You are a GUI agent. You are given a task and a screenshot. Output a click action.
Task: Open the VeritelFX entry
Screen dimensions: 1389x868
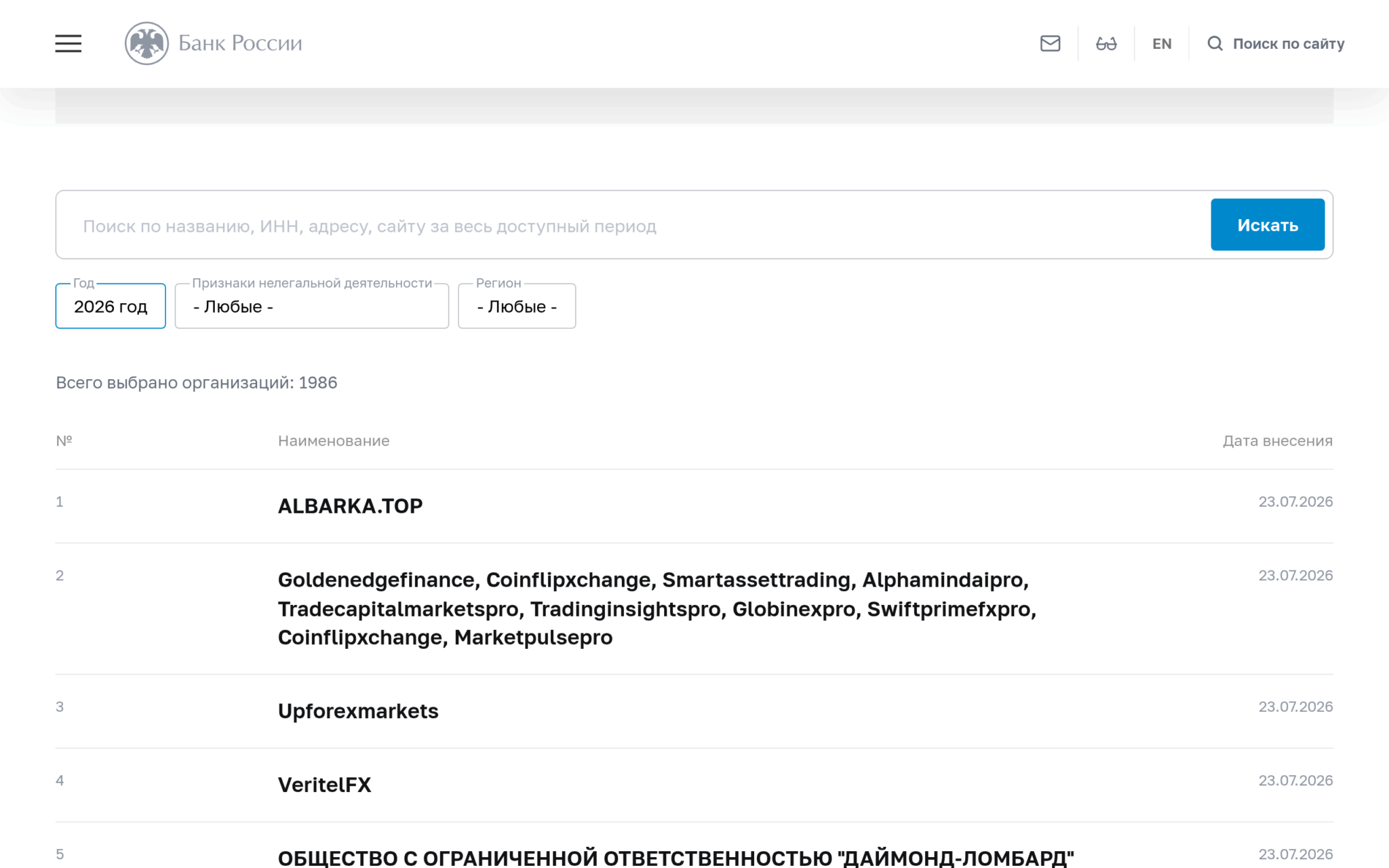tap(325, 785)
